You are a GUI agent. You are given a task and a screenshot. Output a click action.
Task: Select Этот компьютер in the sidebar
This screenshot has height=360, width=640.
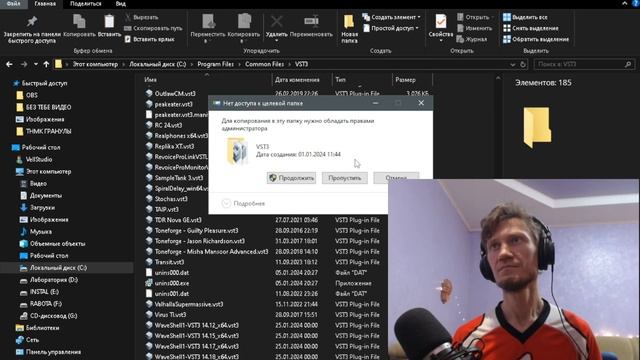pyautogui.click(x=48, y=171)
